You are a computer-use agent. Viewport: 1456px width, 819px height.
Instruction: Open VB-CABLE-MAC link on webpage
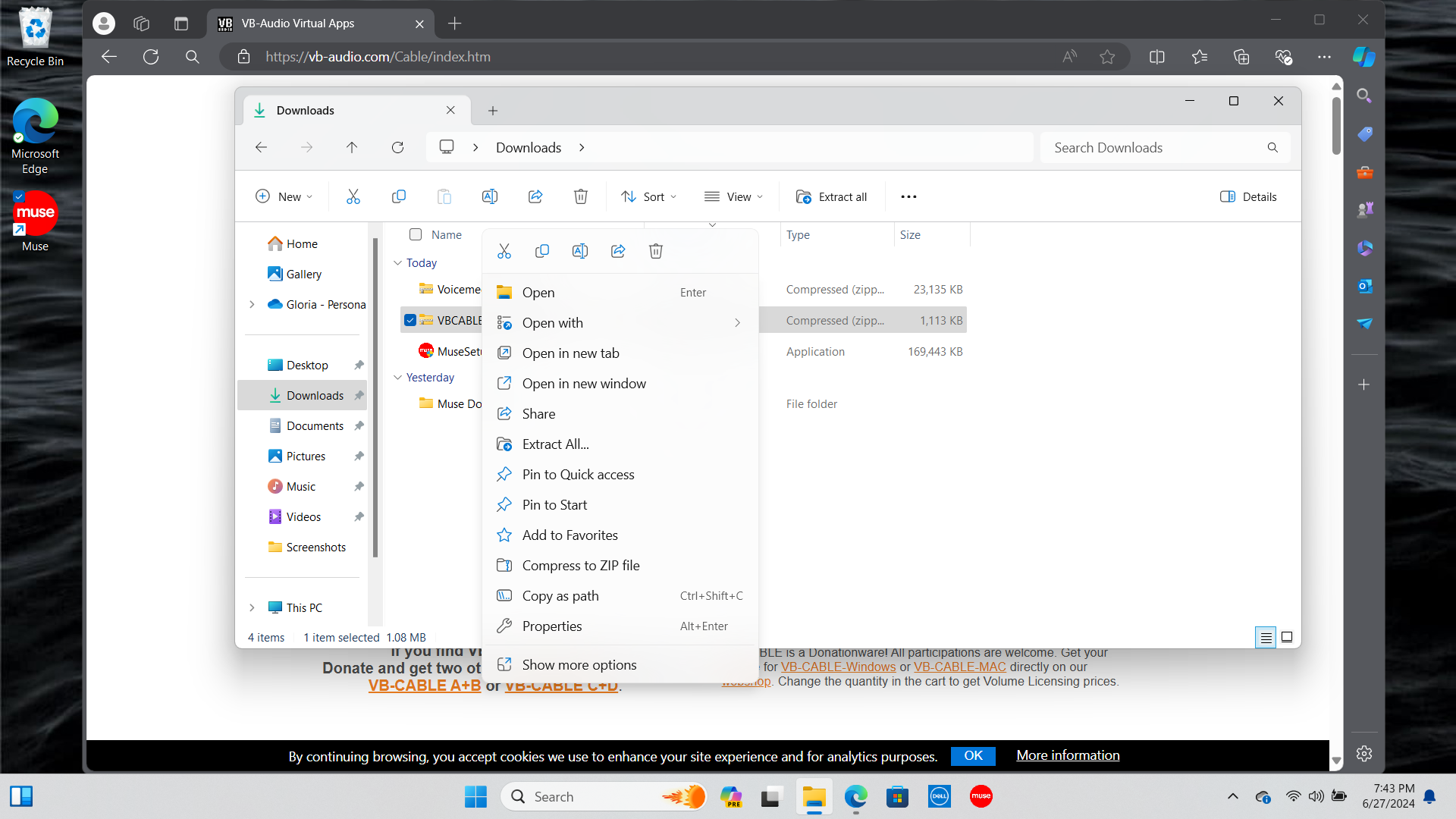tap(959, 667)
